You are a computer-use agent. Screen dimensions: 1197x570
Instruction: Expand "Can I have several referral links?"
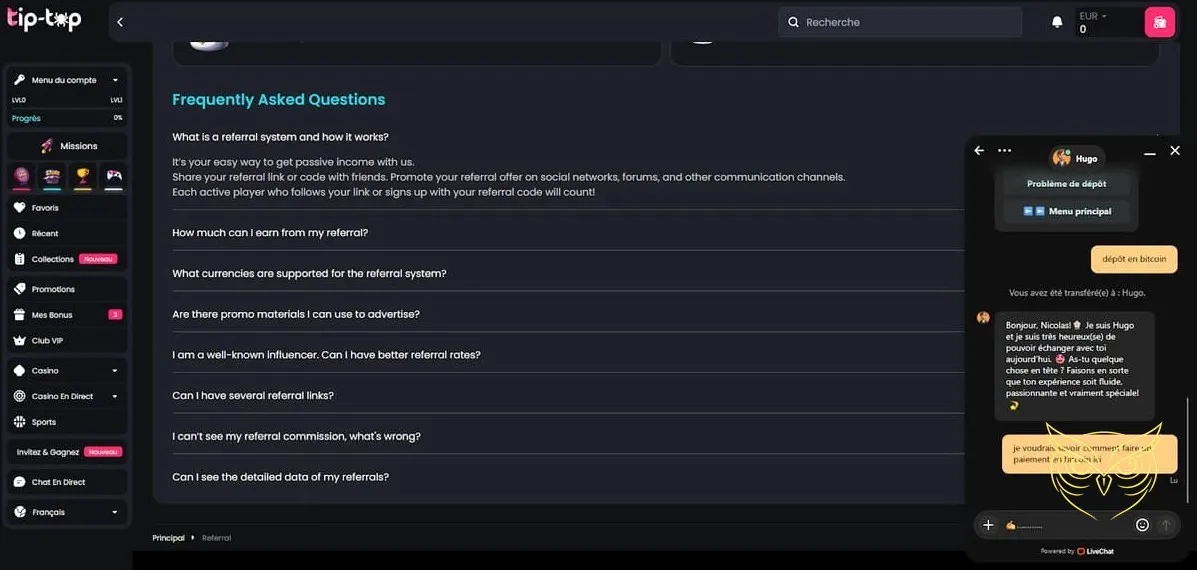pyautogui.click(x=253, y=395)
